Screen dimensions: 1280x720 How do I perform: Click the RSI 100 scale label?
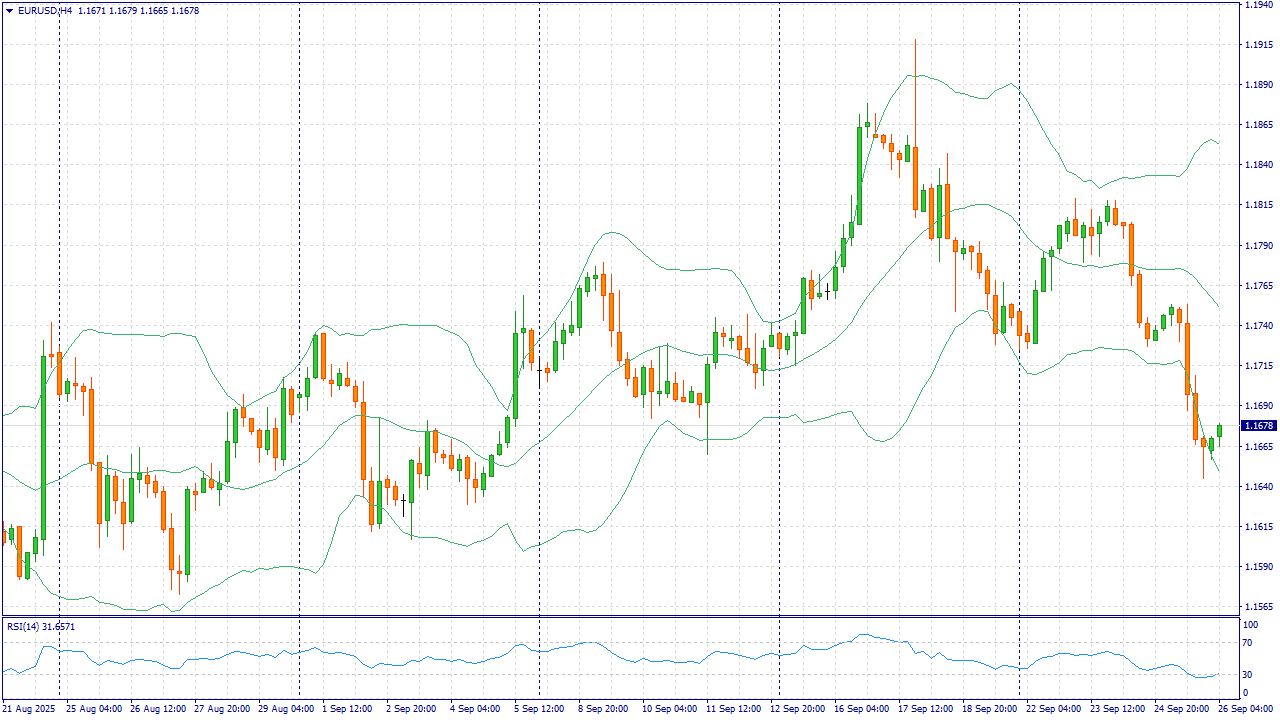point(1249,626)
